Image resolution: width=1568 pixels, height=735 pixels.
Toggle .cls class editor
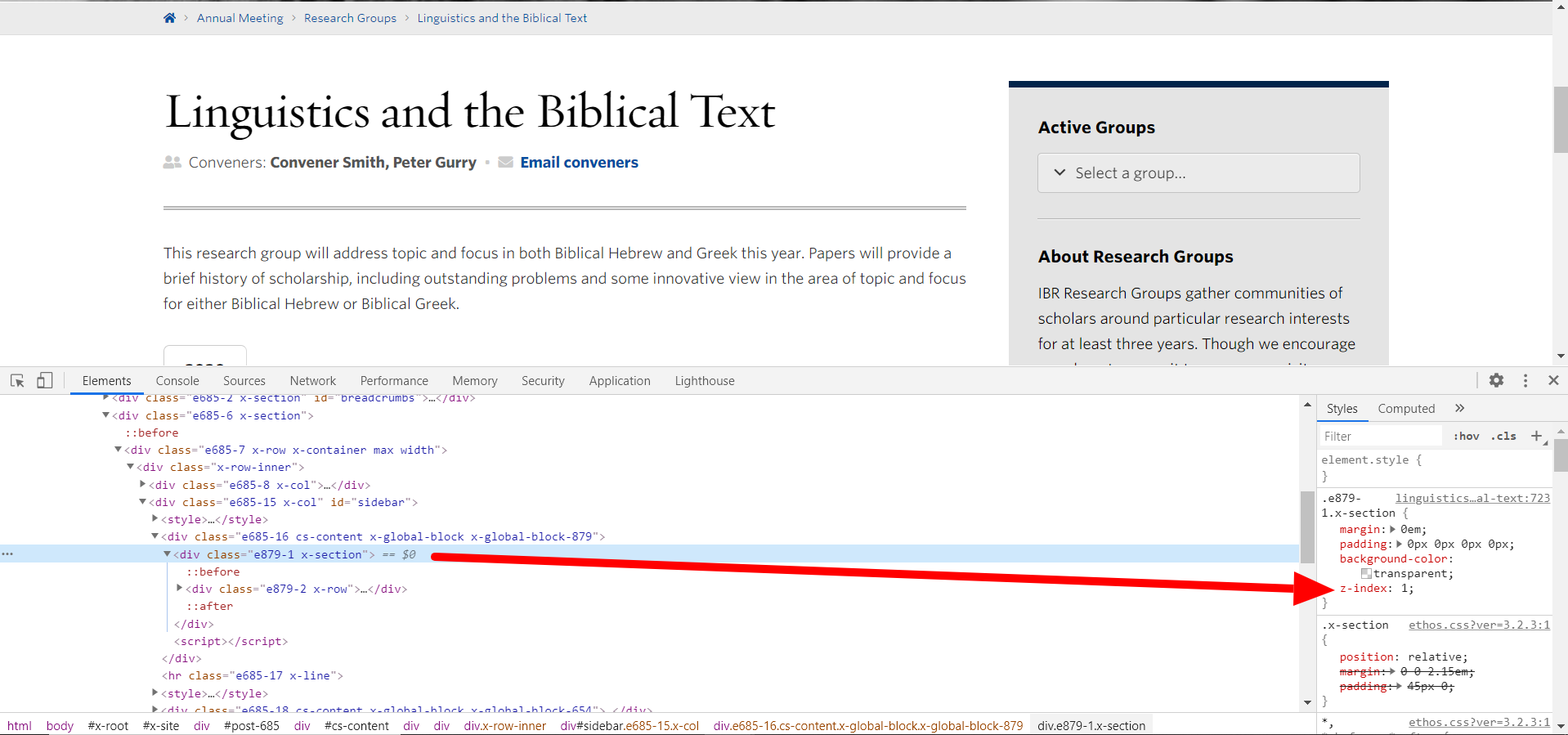coord(1504,436)
